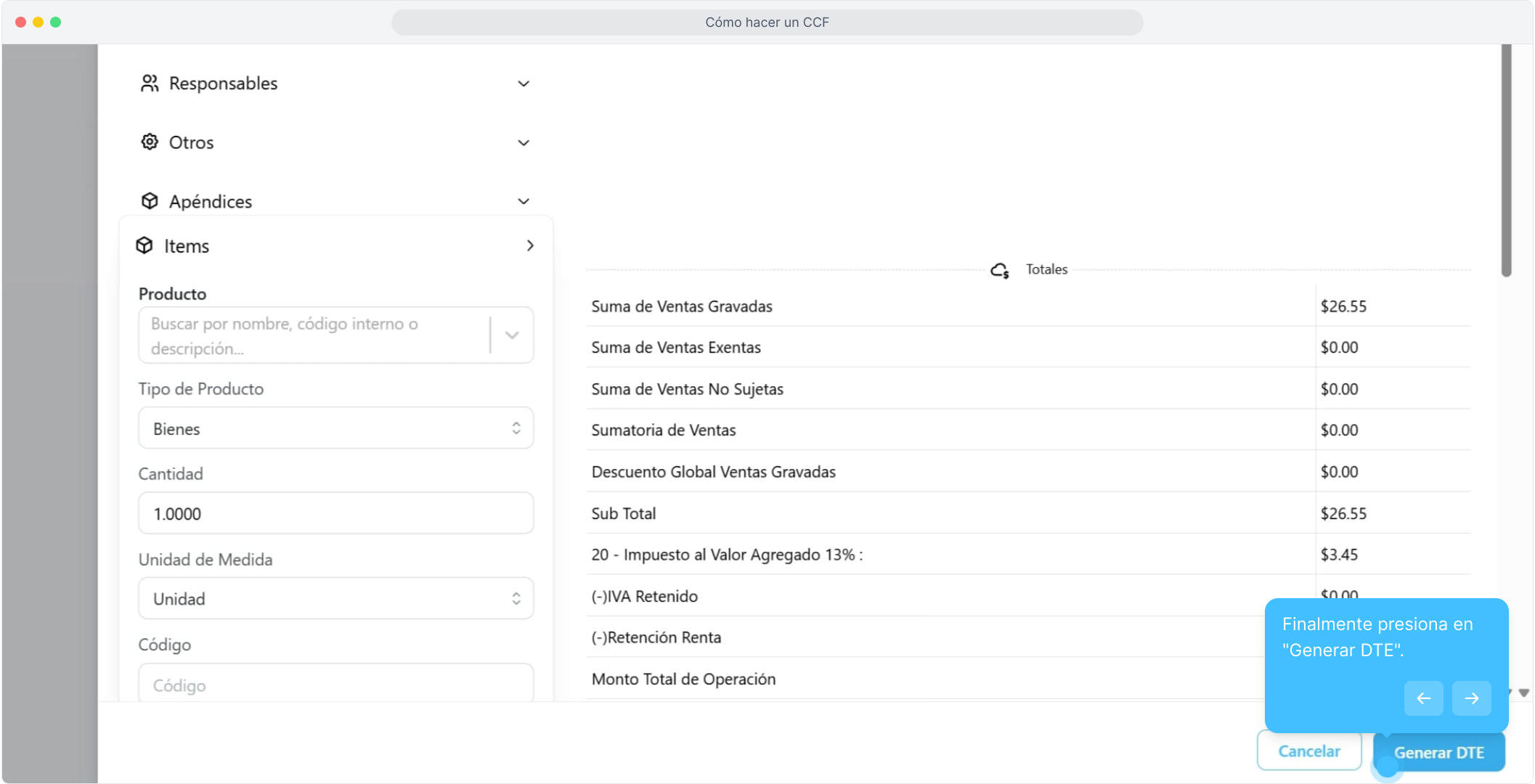1535x784 pixels.
Task: Click the Items cube icon
Action: [144, 245]
